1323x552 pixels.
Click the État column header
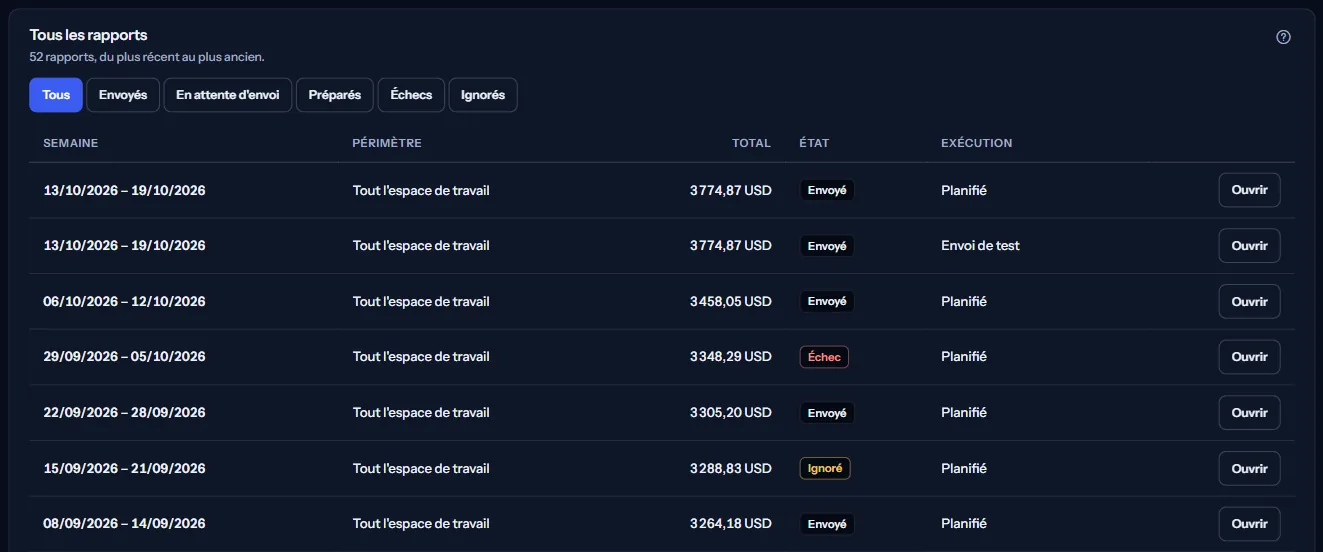[814, 143]
